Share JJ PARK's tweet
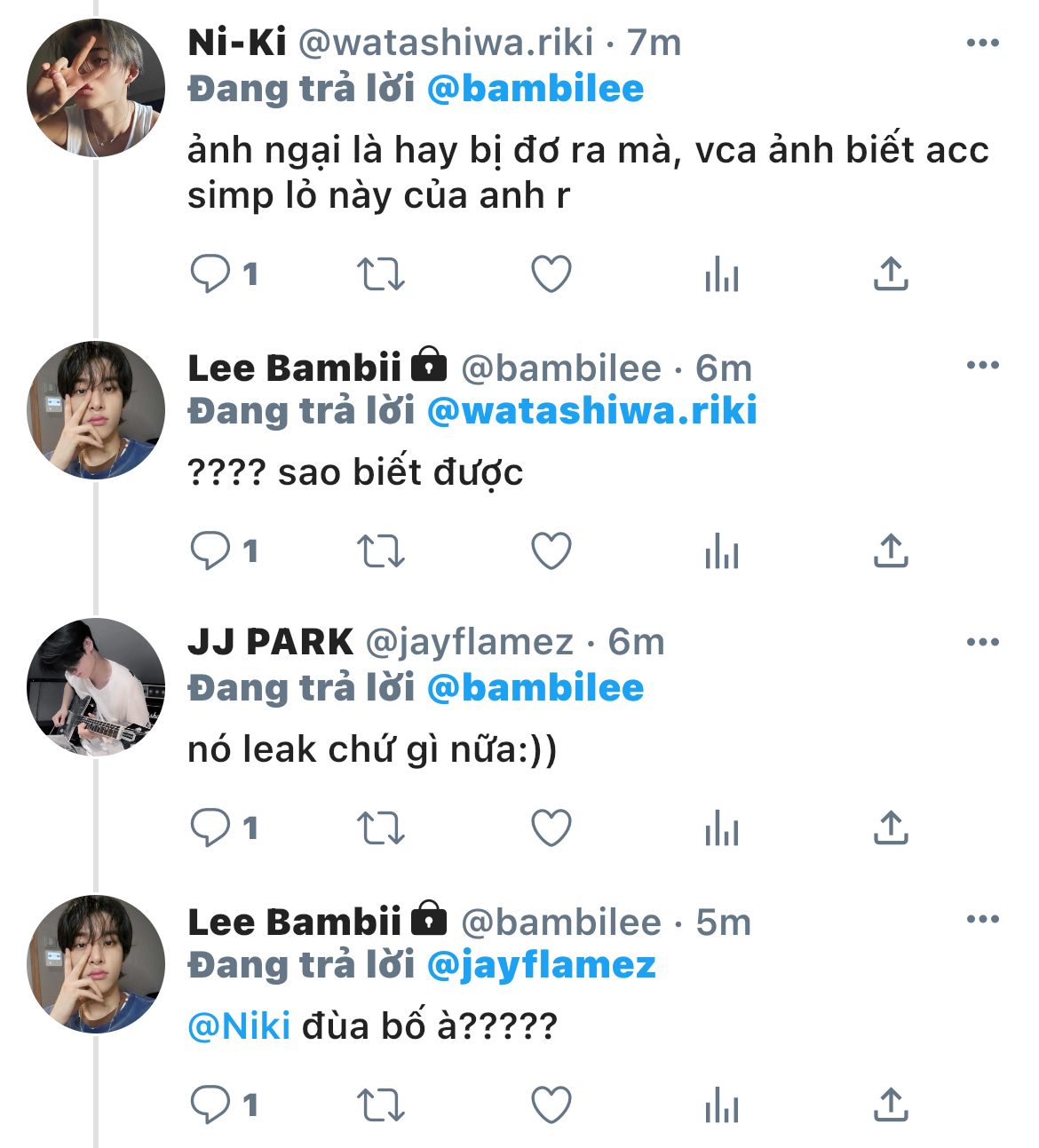 (x=890, y=828)
